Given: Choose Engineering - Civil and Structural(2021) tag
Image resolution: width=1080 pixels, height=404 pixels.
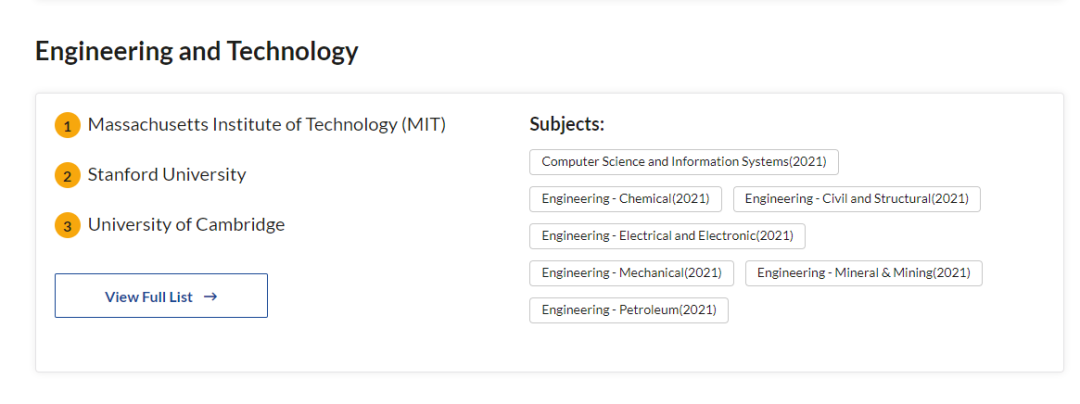Looking at the screenshot, I should (857, 199).
